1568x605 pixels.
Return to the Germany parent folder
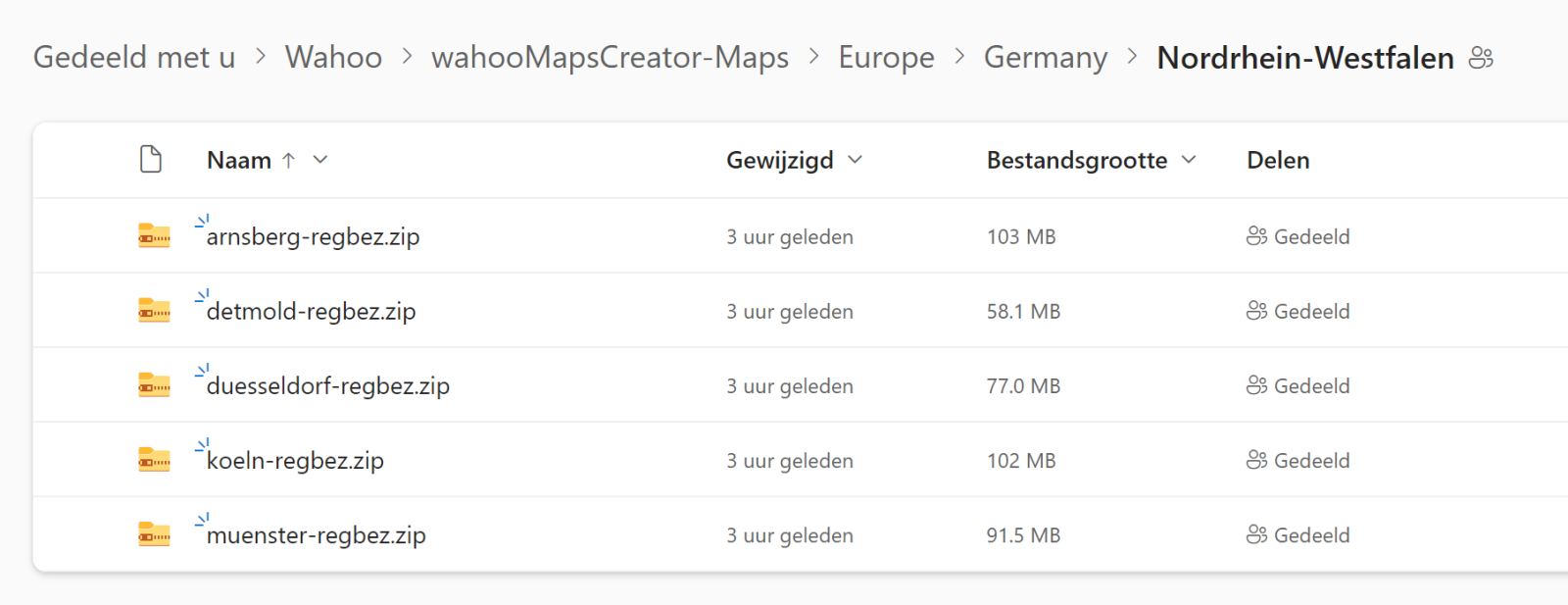point(1045,58)
